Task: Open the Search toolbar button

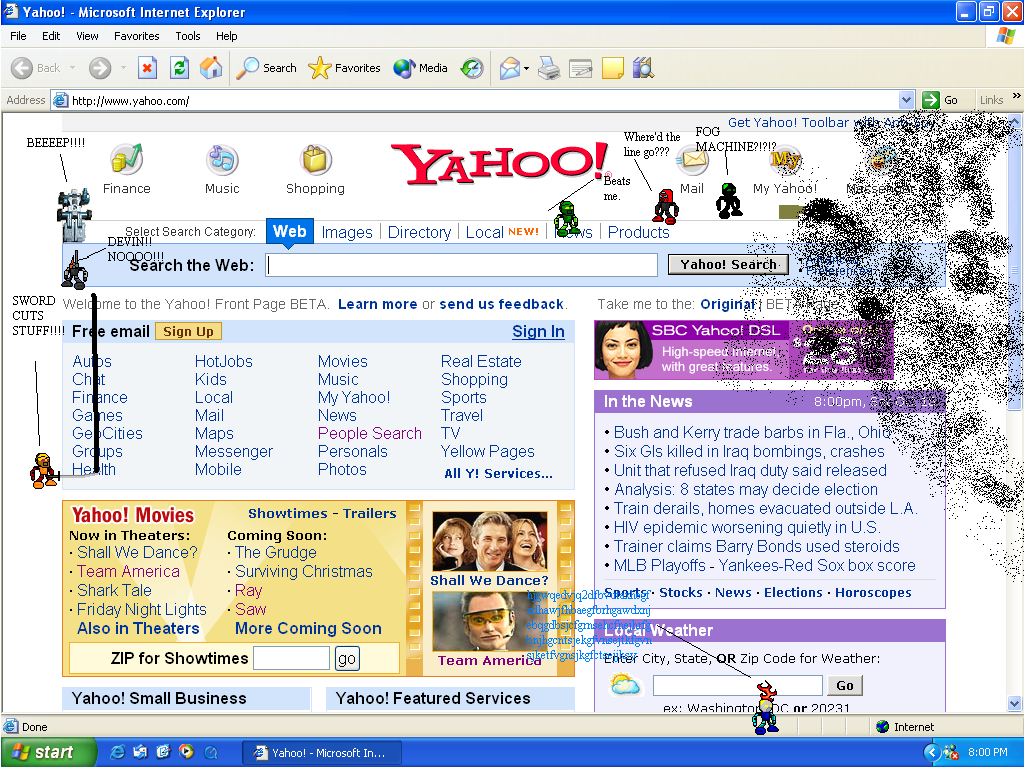Action: [266, 68]
